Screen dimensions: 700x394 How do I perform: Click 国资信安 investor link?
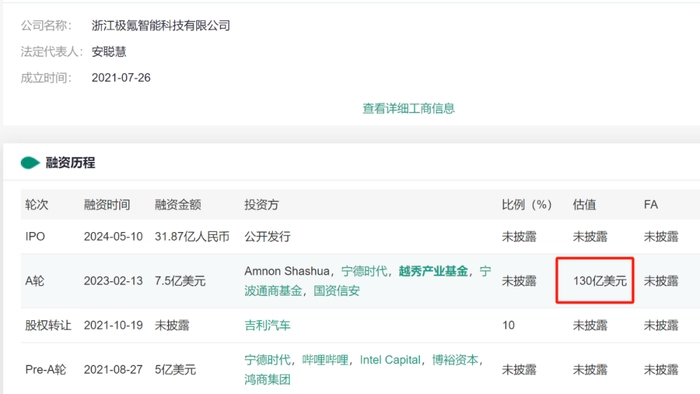click(336, 291)
